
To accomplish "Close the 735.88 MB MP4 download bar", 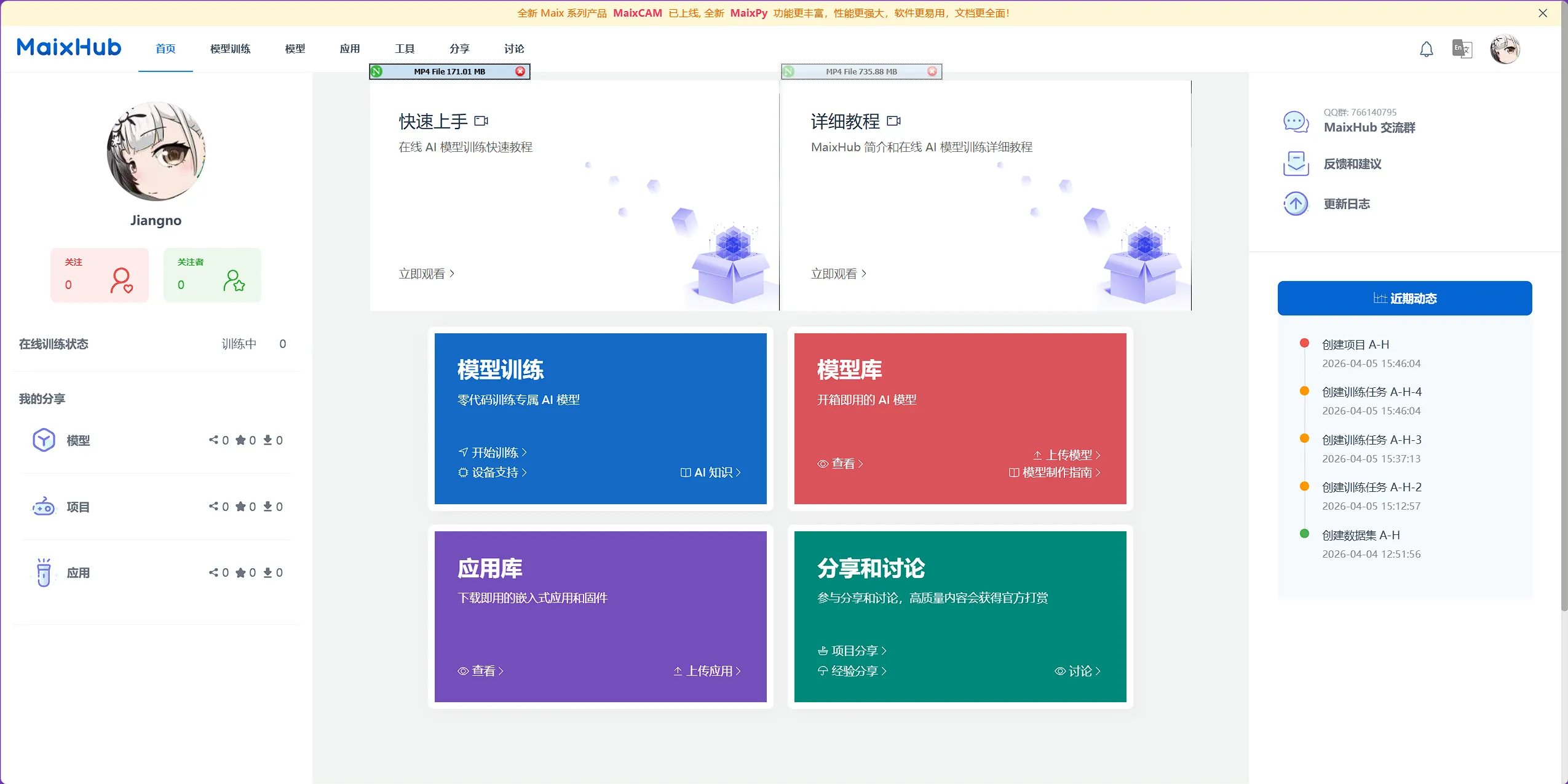I will 932,71.
